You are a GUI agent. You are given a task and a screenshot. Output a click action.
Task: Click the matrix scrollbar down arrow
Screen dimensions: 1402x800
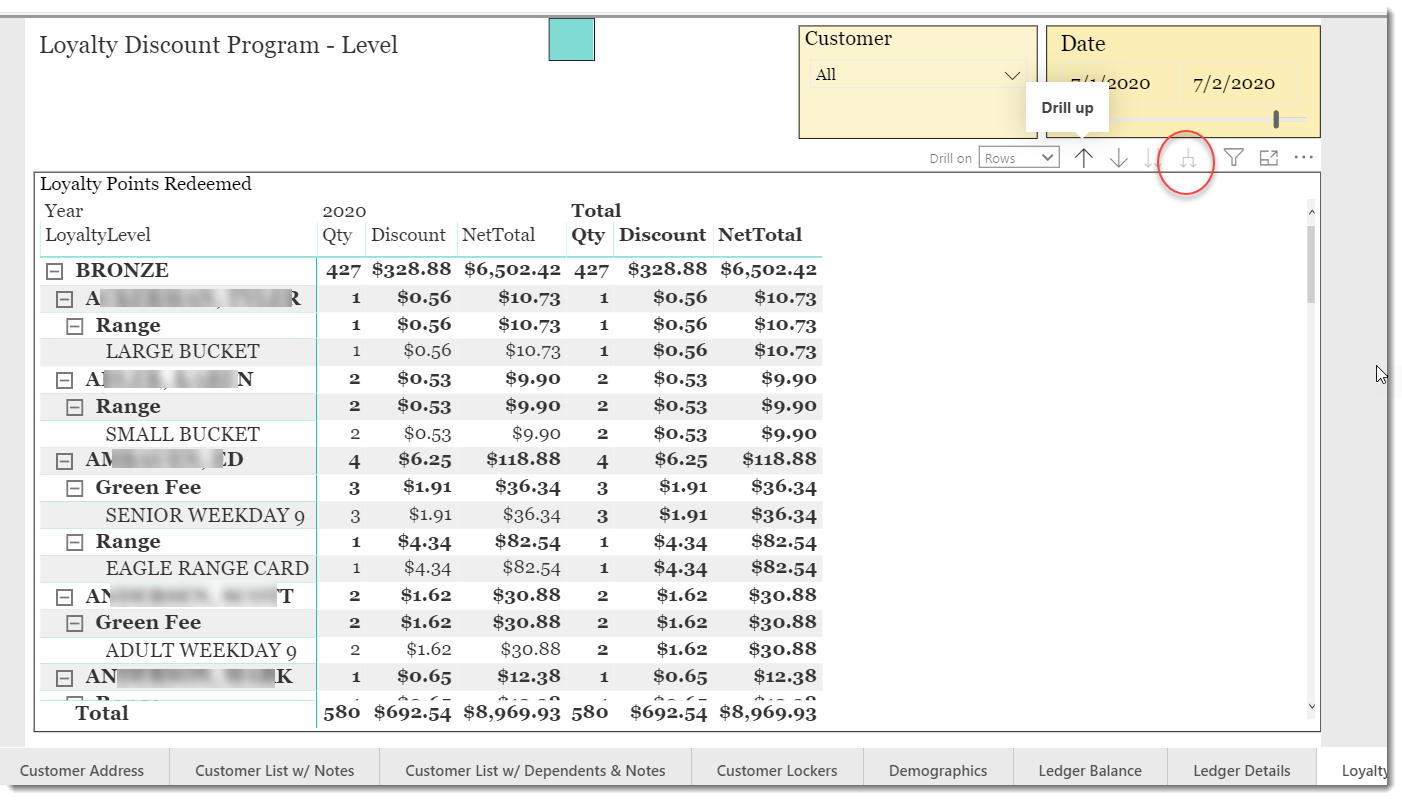(x=1312, y=706)
